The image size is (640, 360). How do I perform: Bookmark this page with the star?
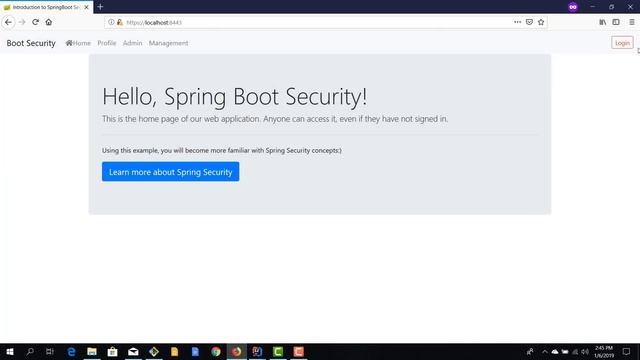tap(541, 22)
